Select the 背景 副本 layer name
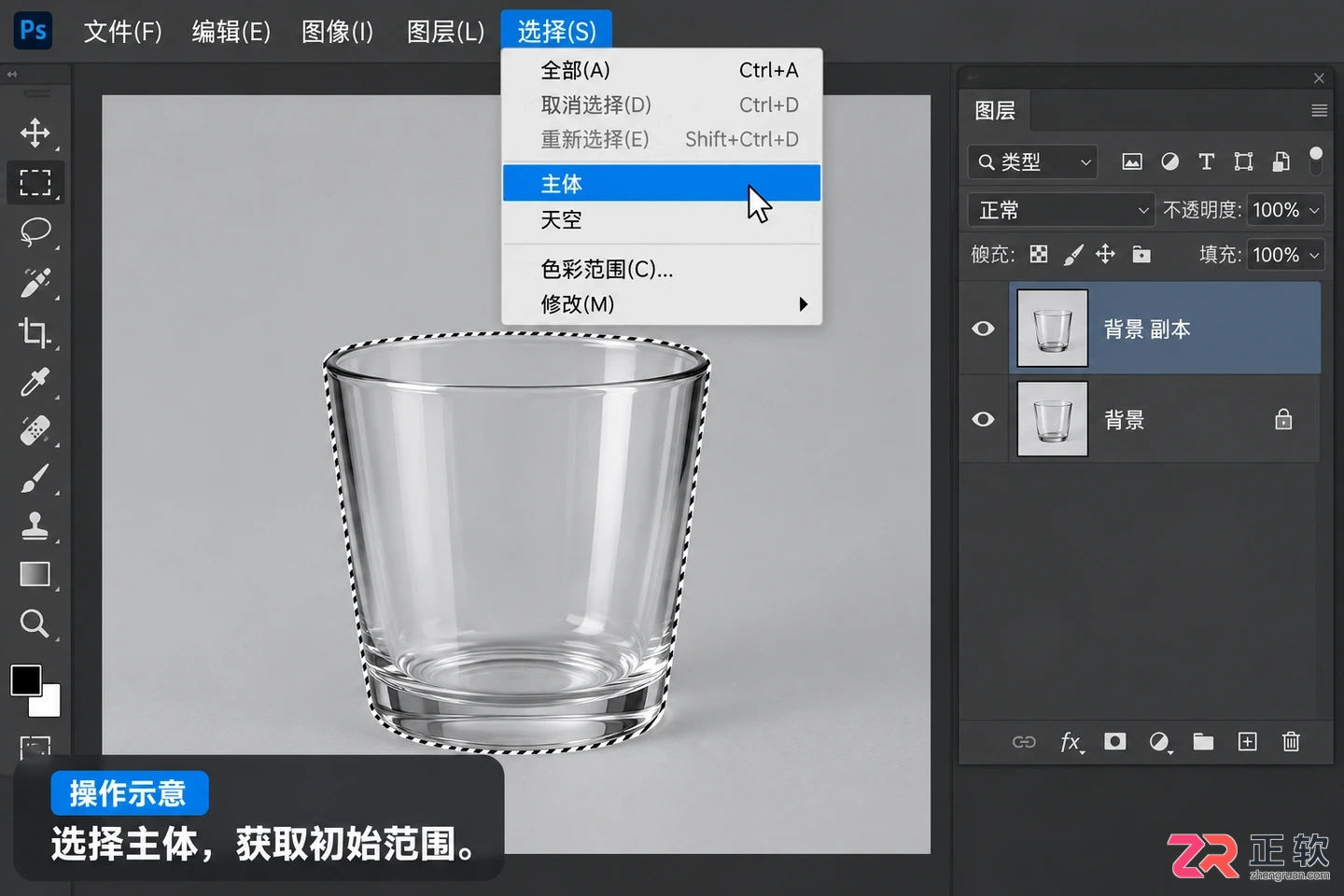The image size is (1344, 896). point(1147,329)
